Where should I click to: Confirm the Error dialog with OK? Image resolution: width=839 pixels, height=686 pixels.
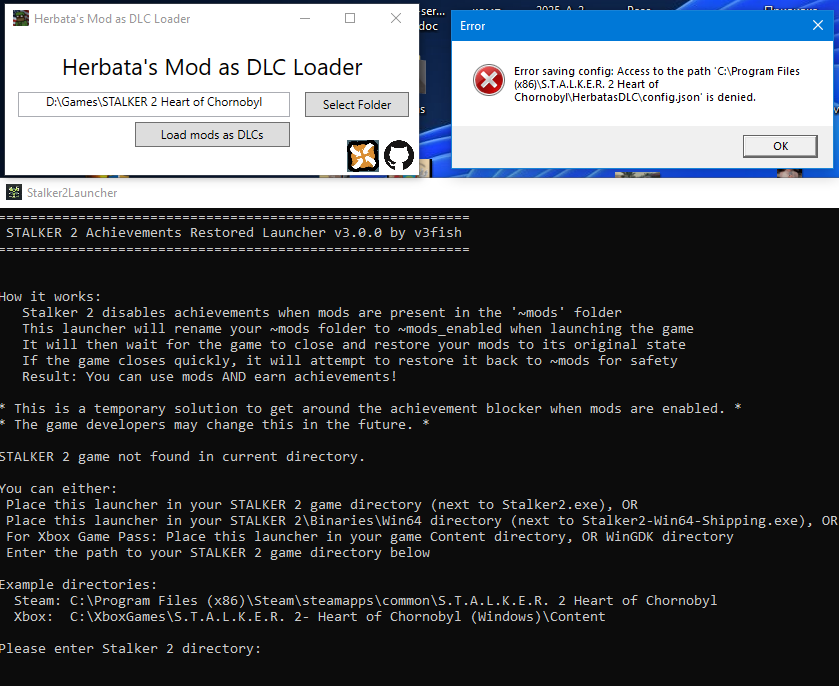[x=780, y=146]
